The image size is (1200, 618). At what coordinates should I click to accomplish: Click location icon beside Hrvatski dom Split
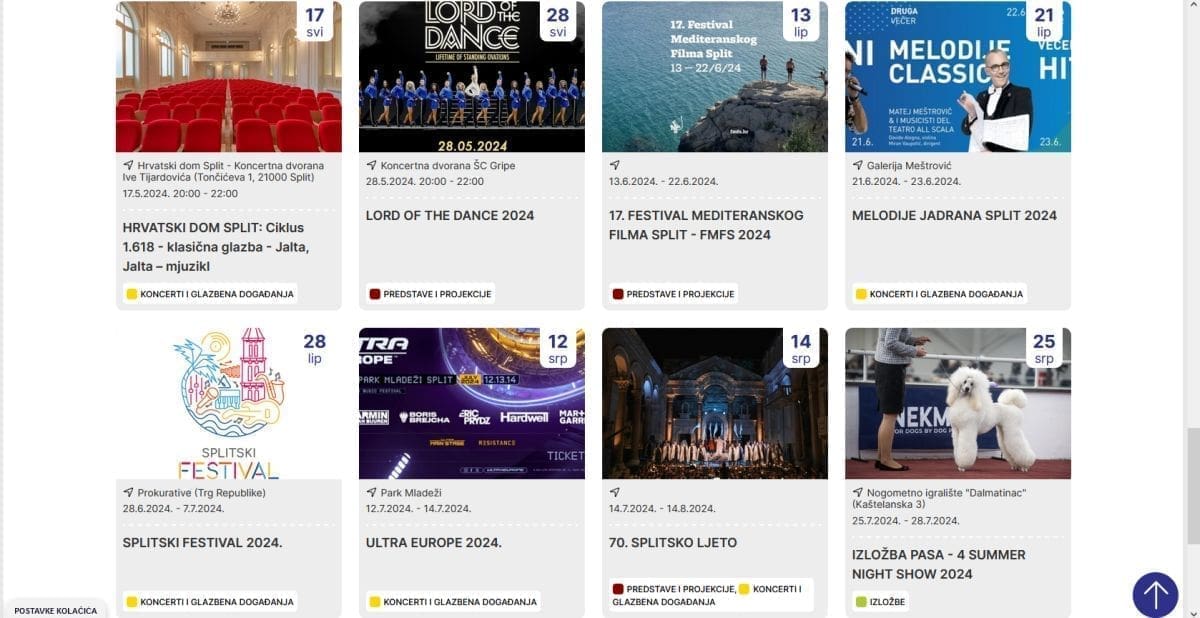pos(128,166)
